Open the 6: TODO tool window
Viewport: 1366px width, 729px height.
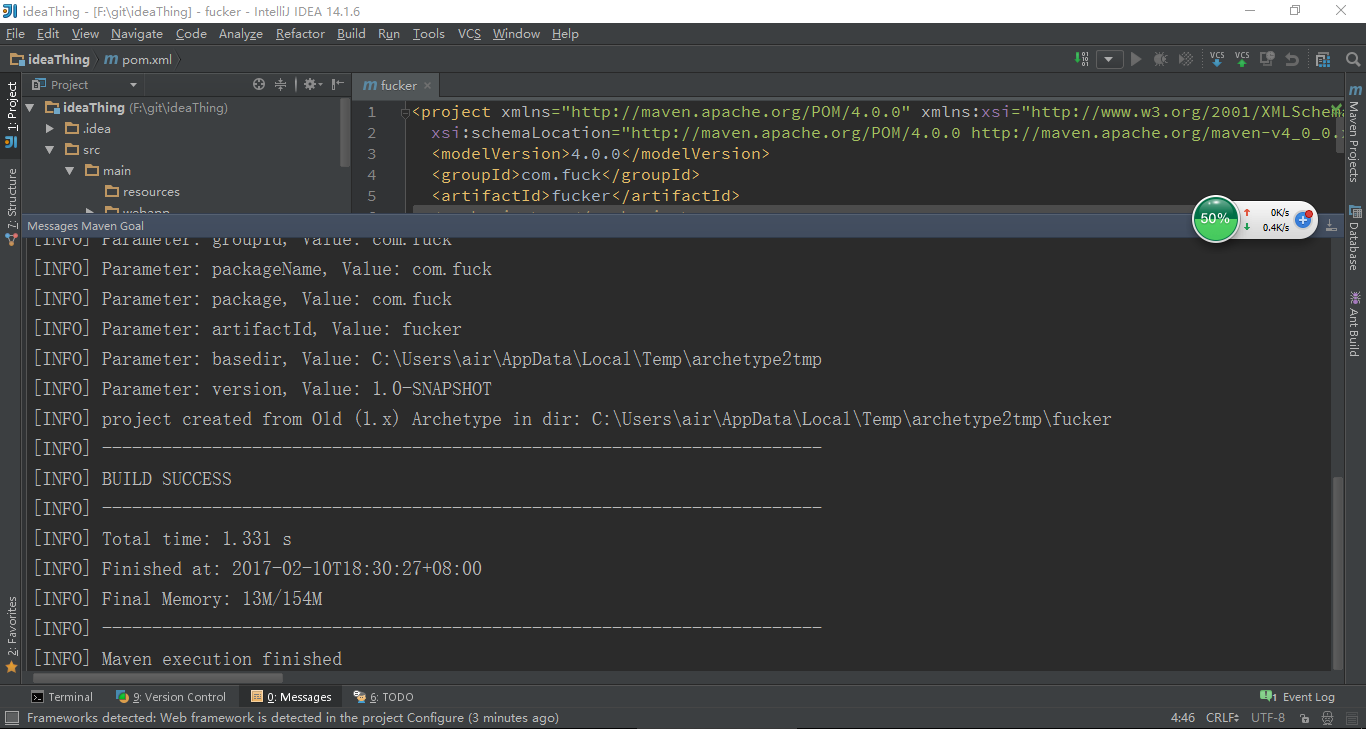click(383, 697)
